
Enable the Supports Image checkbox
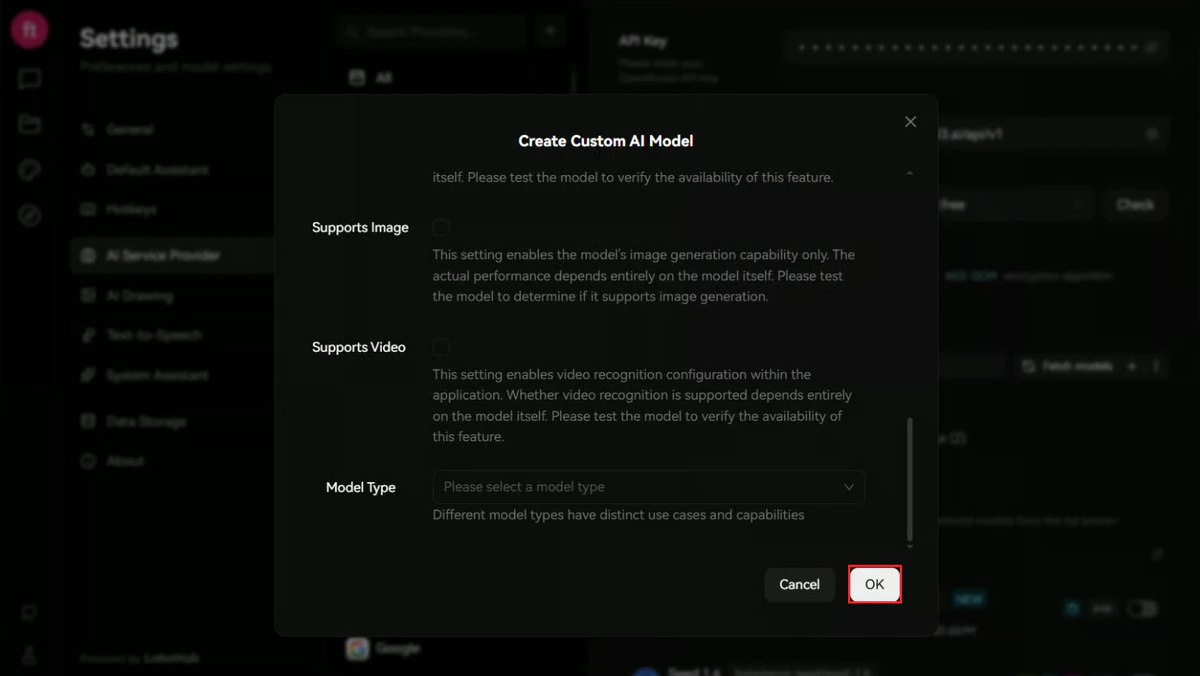click(441, 227)
